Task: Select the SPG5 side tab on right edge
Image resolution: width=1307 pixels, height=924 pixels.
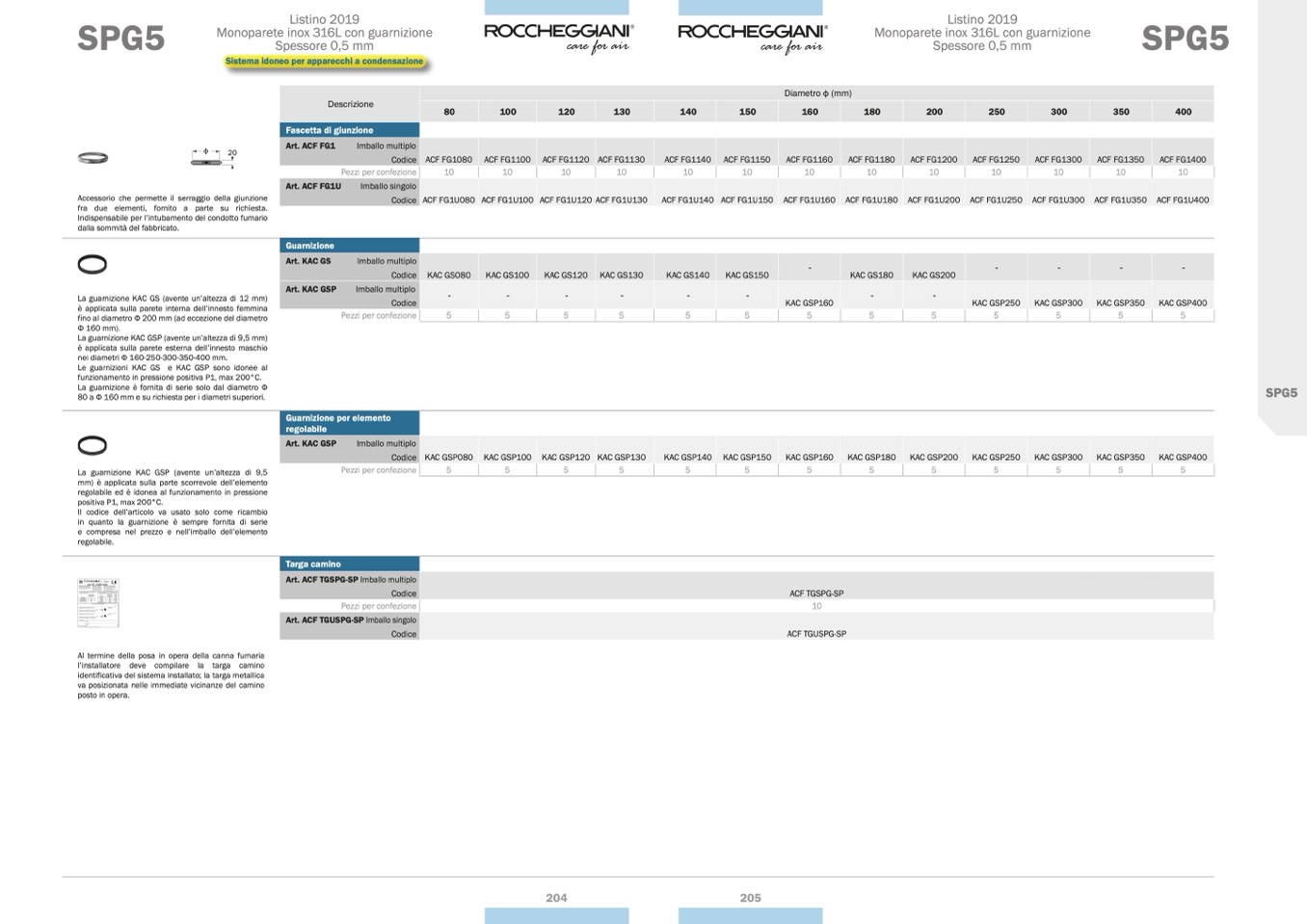Action: click(x=1281, y=393)
